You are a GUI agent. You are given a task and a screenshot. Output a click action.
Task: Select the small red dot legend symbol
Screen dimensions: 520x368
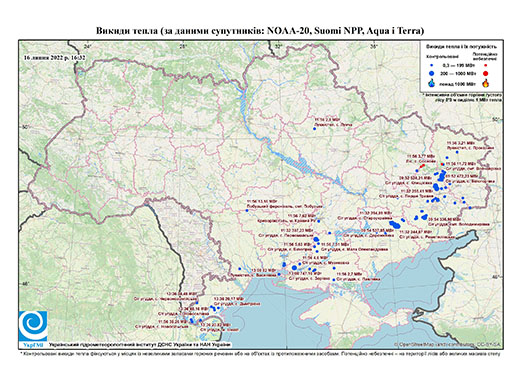click(x=486, y=65)
